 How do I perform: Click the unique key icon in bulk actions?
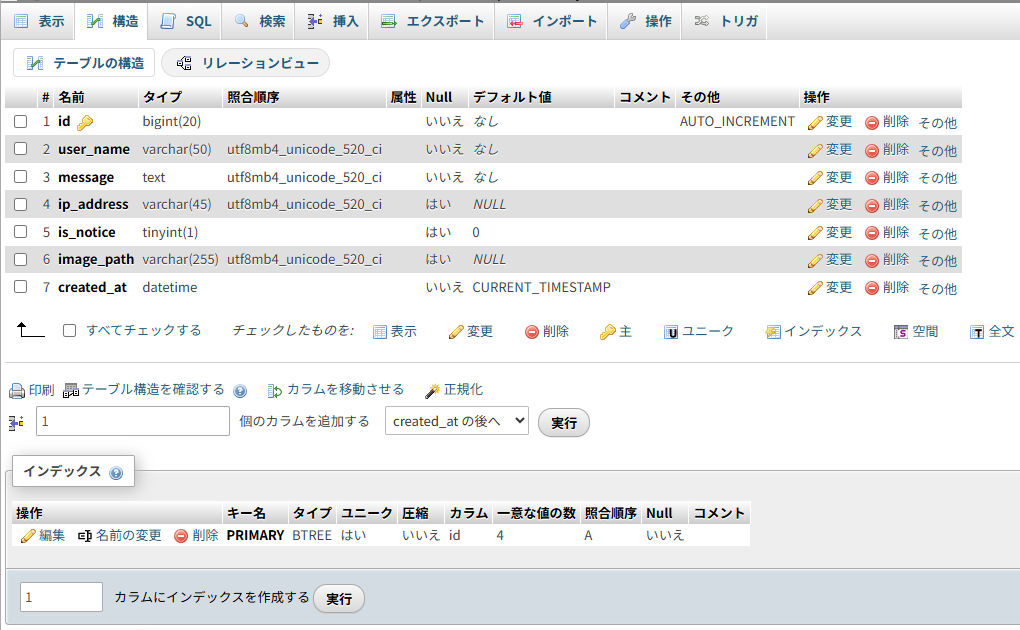(672, 332)
